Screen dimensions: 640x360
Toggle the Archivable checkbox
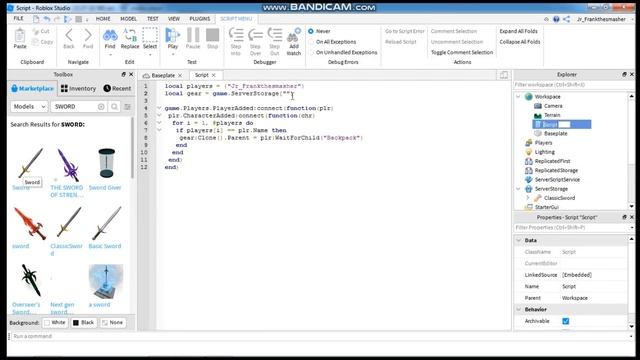coord(565,321)
